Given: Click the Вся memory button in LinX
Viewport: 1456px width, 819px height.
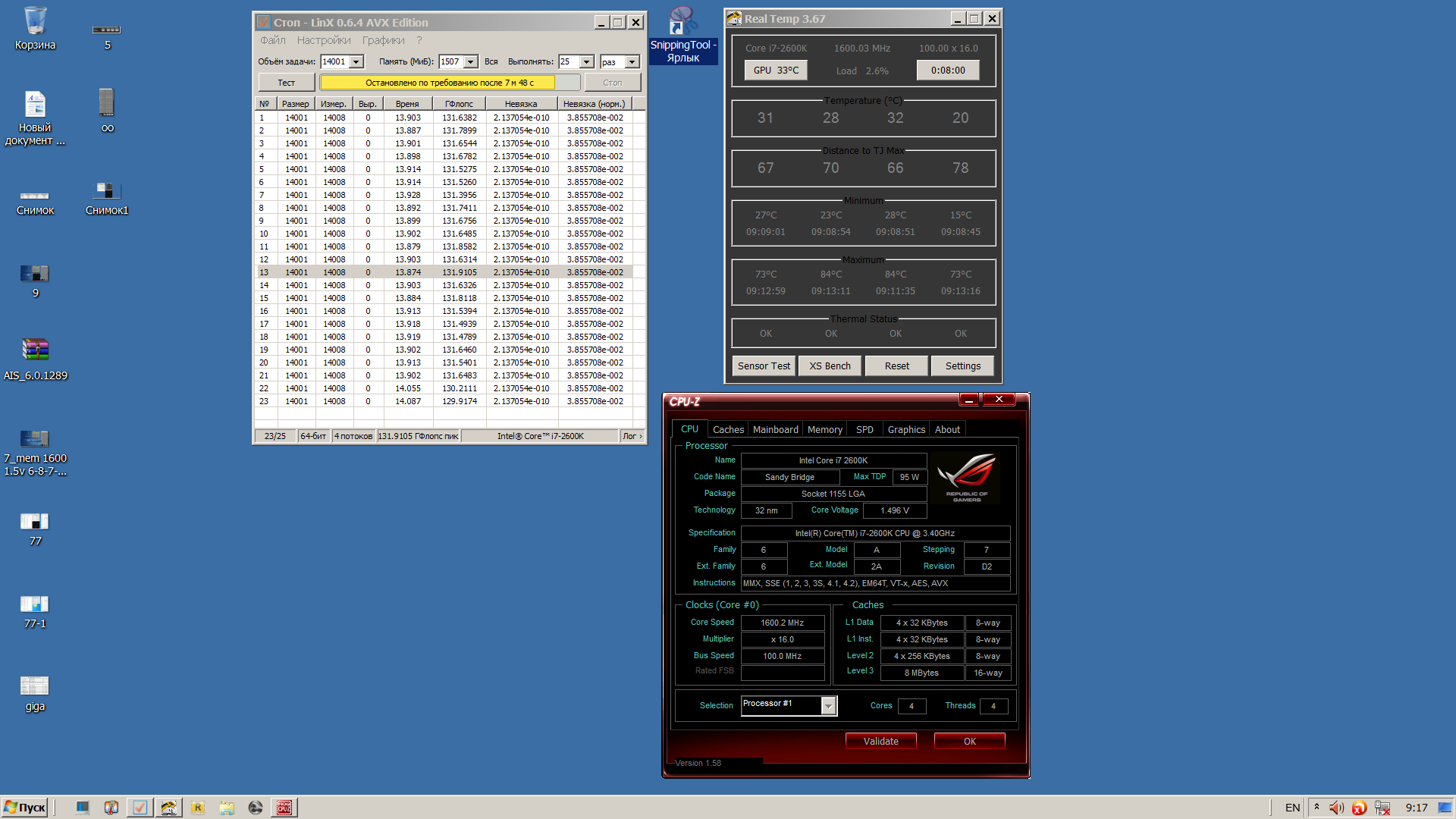Looking at the screenshot, I should click(491, 62).
